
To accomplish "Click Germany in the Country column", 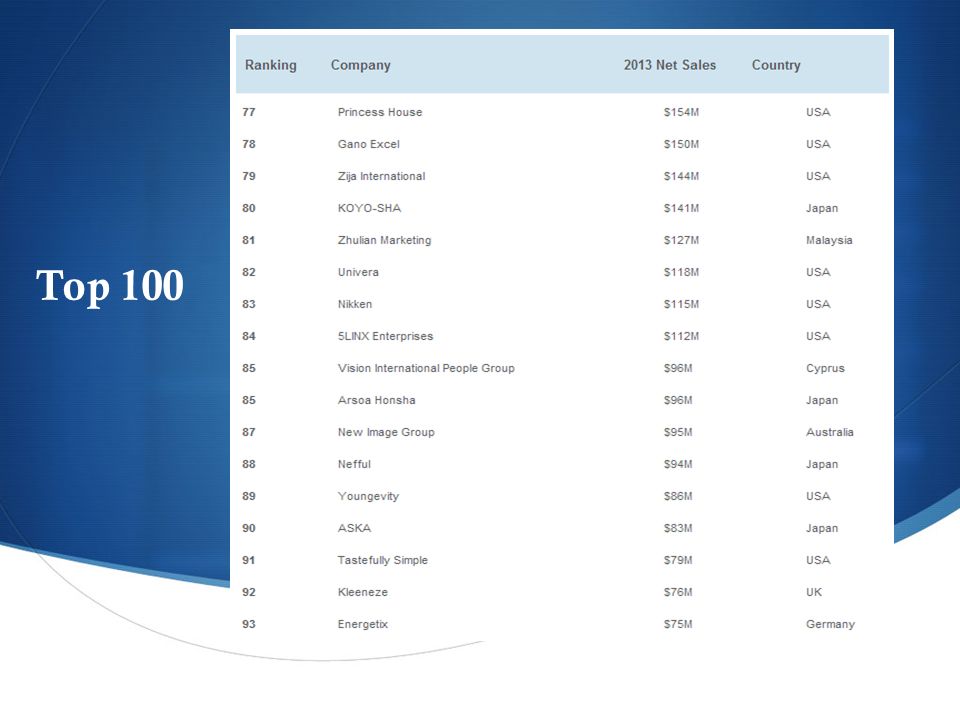I will click(830, 624).
